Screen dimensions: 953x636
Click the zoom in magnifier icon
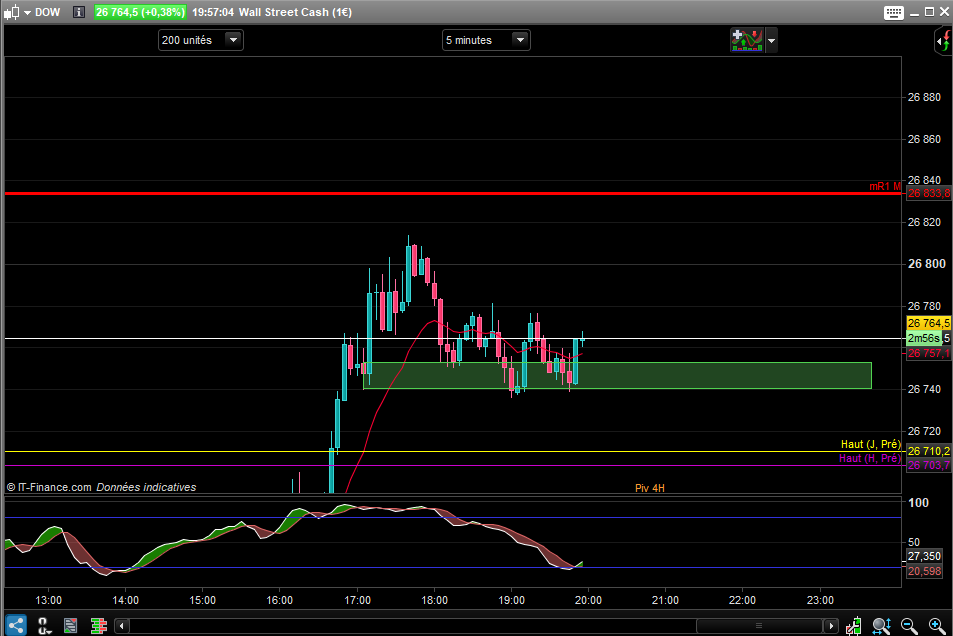[x=937, y=626]
